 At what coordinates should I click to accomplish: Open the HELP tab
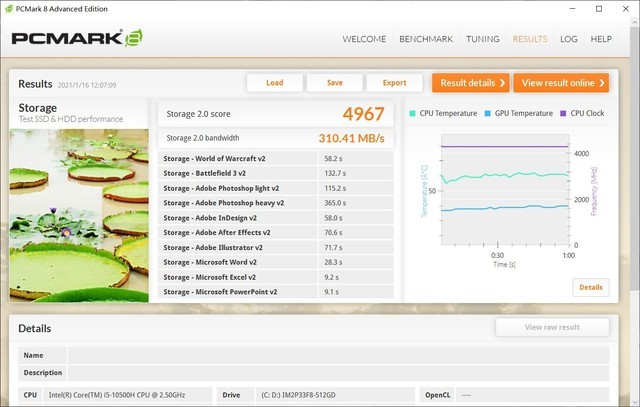point(601,39)
